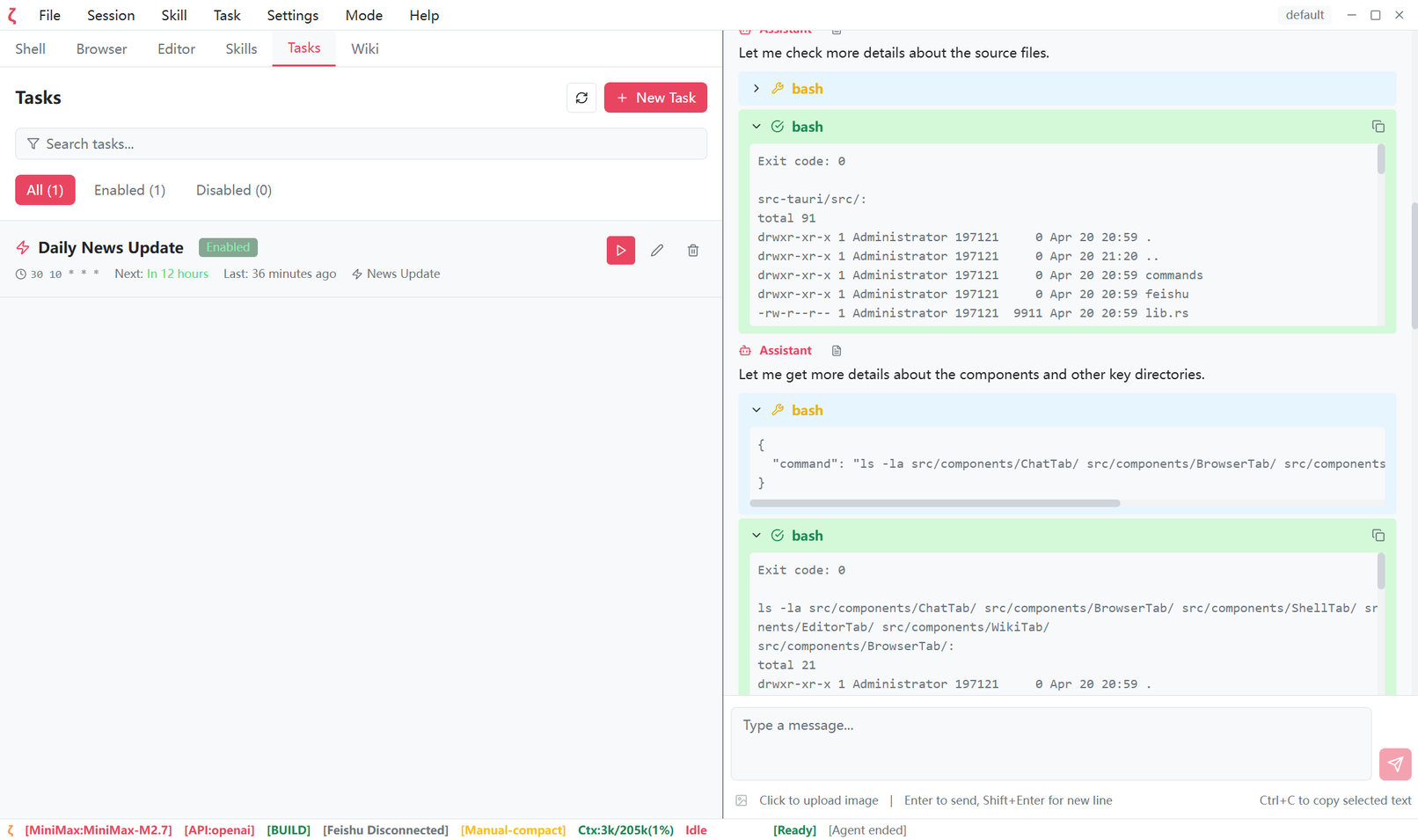
Task: Show only Enabled tasks
Action: (x=128, y=190)
